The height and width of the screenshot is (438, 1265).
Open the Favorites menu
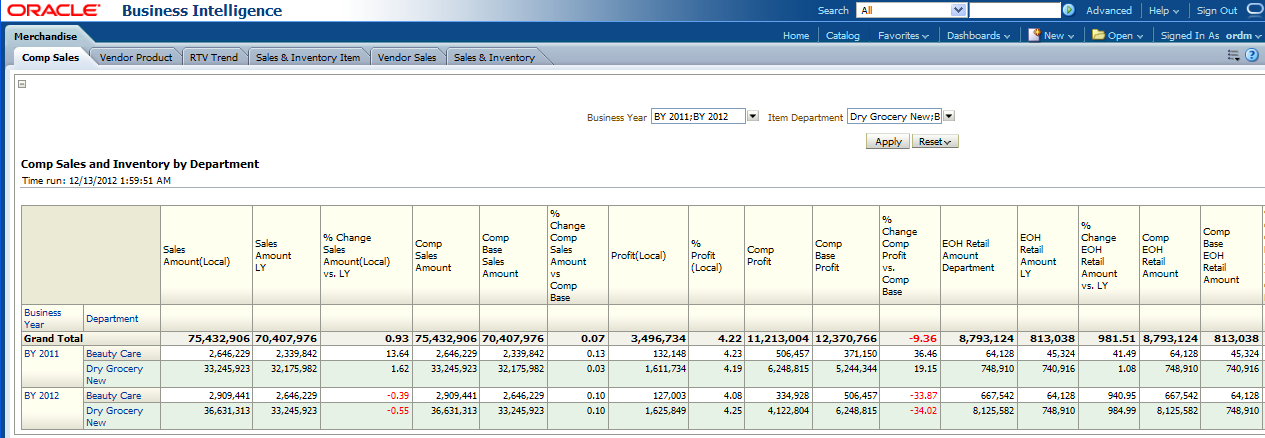[x=903, y=35]
